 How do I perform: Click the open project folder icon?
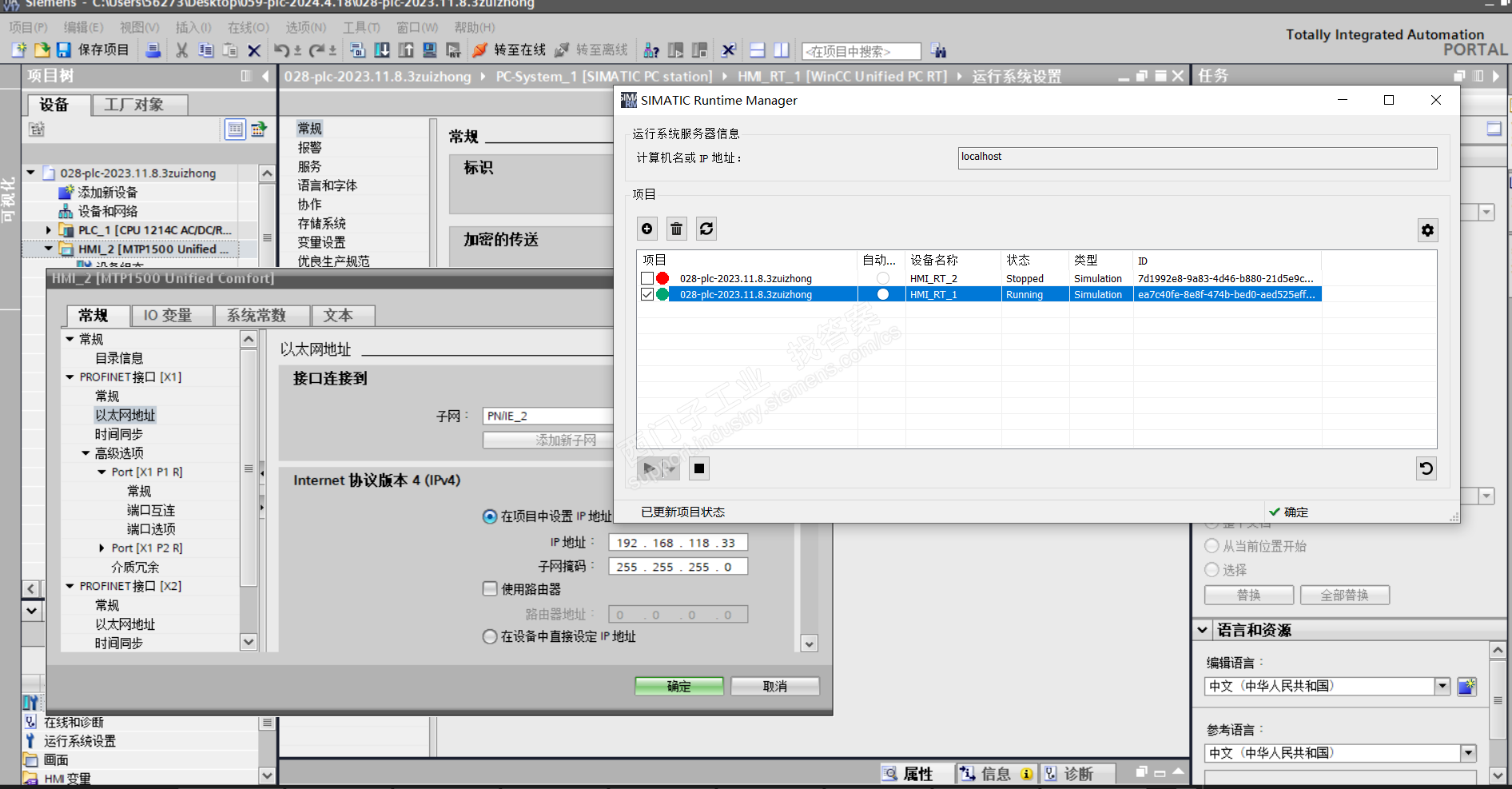tap(42, 50)
